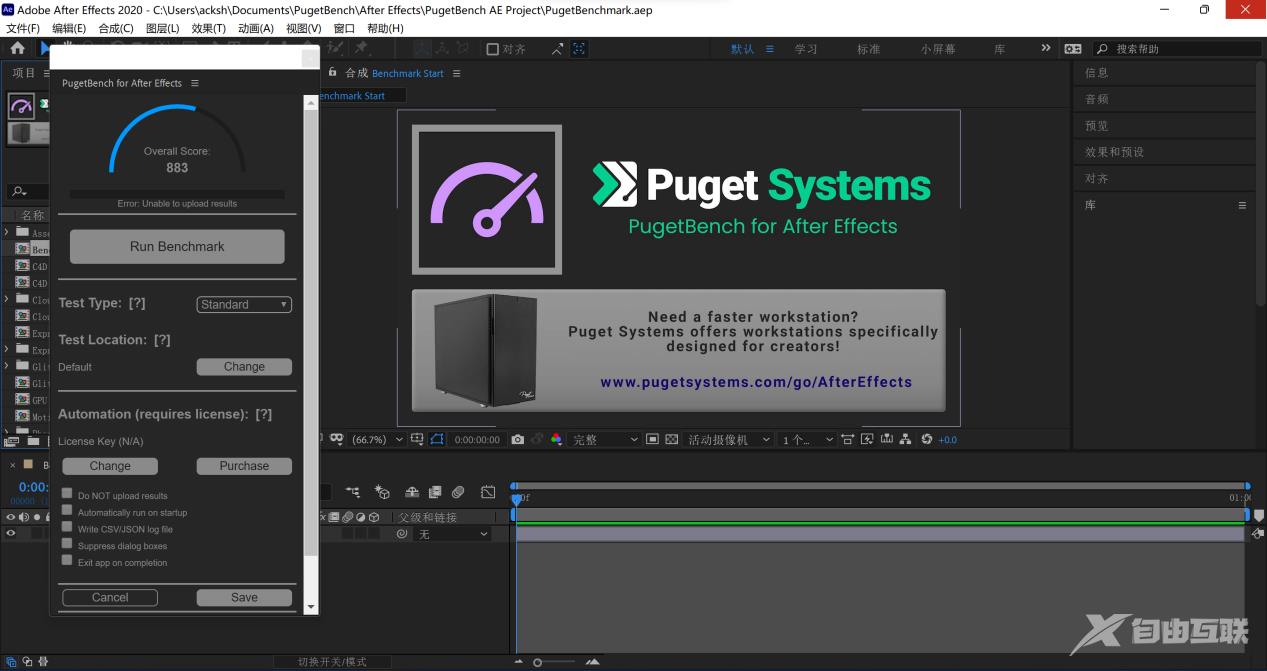
Task: Click the Save button
Action: click(x=244, y=597)
